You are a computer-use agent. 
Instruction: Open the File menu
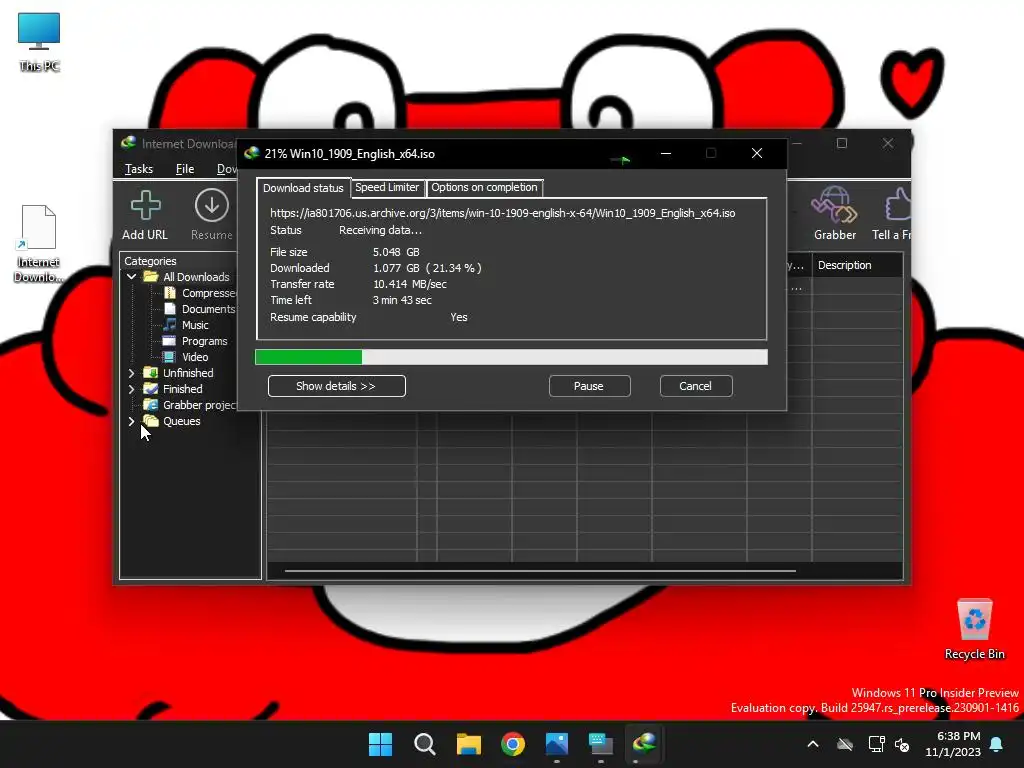[185, 169]
